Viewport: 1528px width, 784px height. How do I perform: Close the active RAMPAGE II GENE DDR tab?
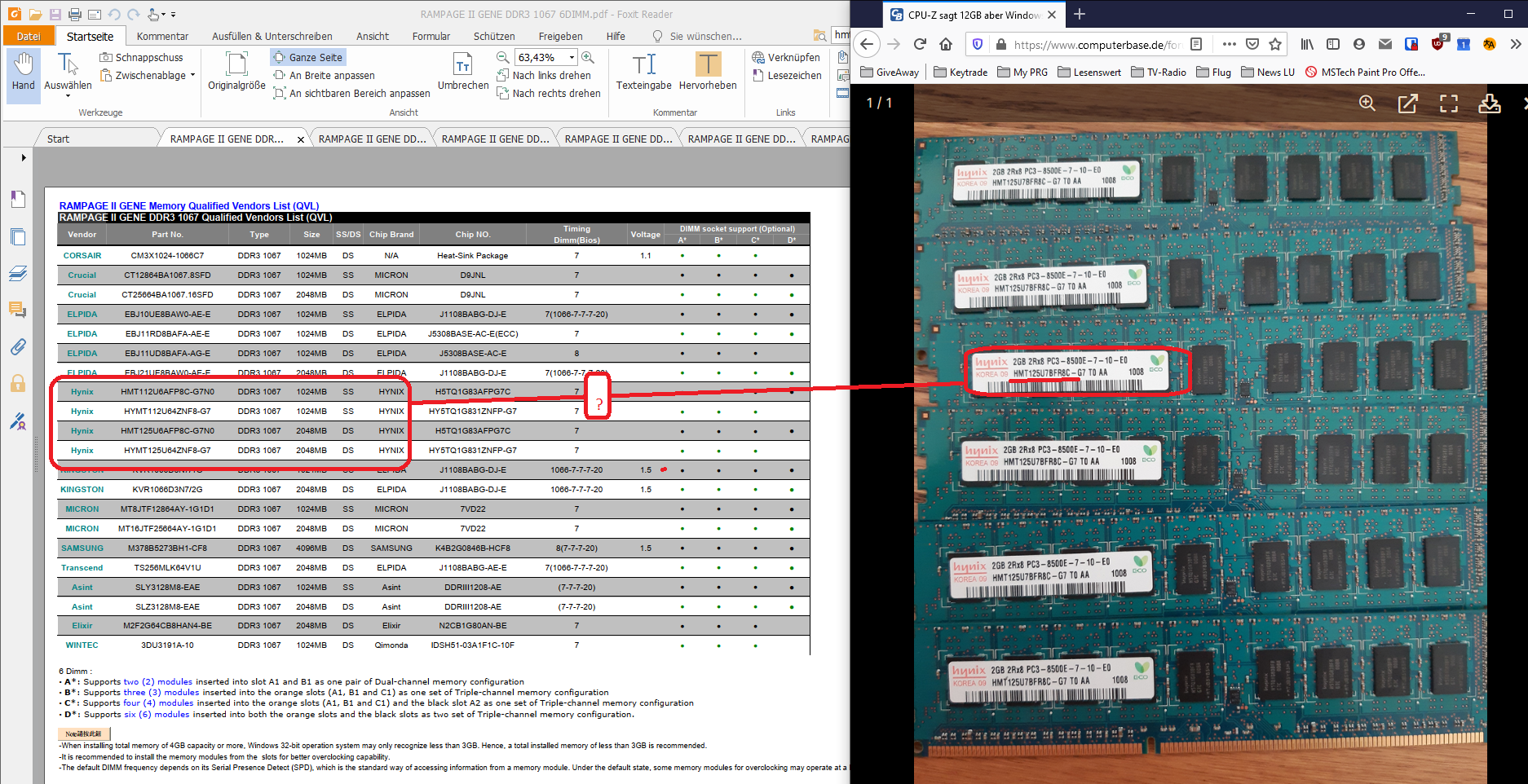click(301, 139)
